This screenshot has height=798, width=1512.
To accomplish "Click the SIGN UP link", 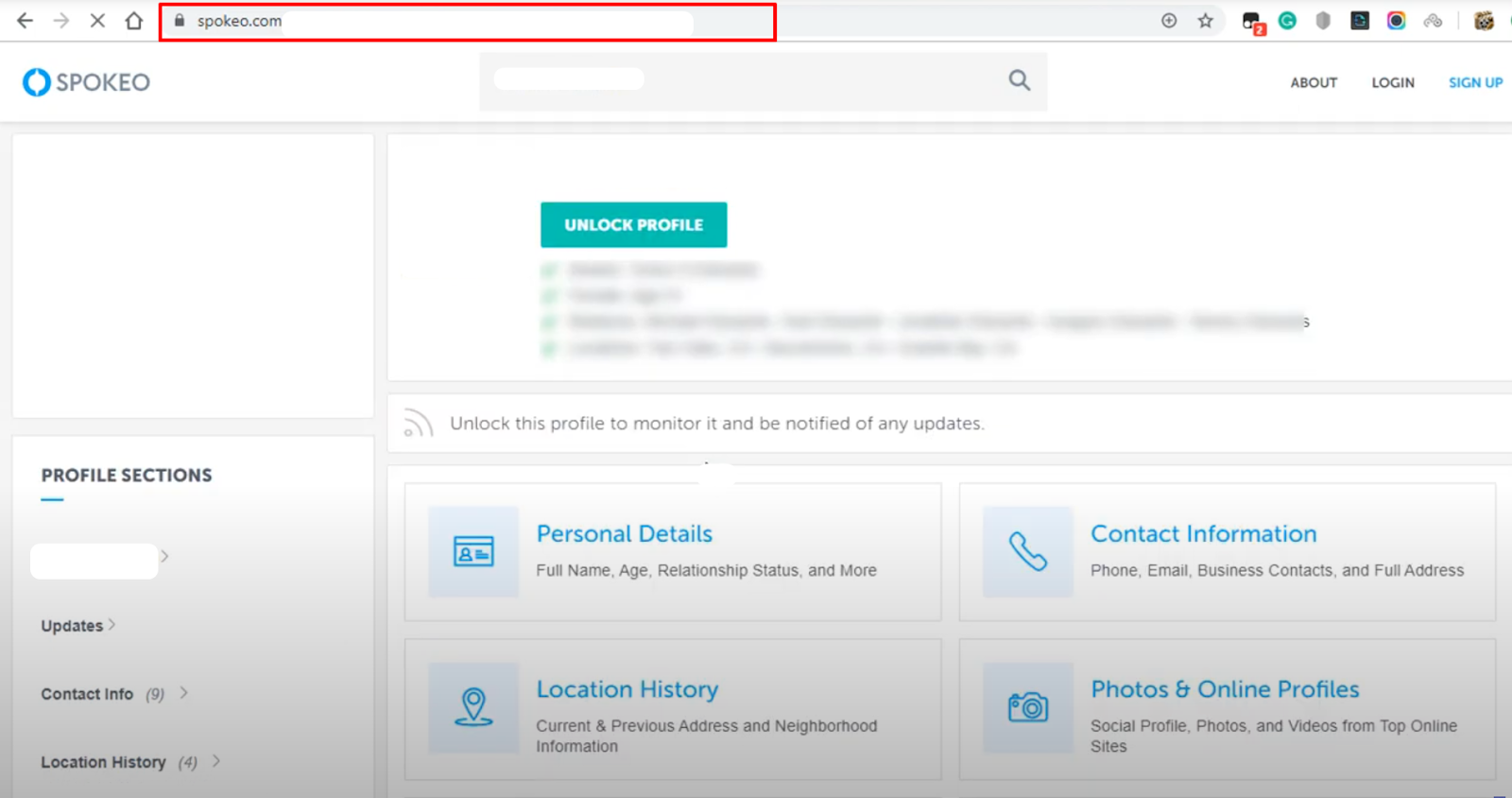I will [x=1475, y=82].
